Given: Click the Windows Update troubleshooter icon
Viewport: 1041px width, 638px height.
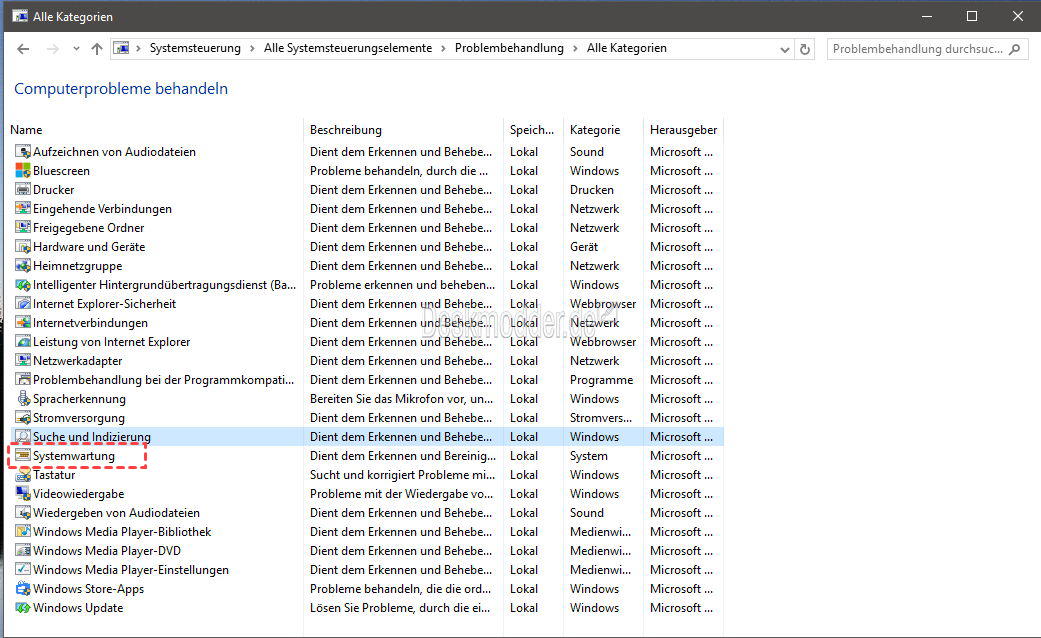Looking at the screenshot, I should click(23, 608).
